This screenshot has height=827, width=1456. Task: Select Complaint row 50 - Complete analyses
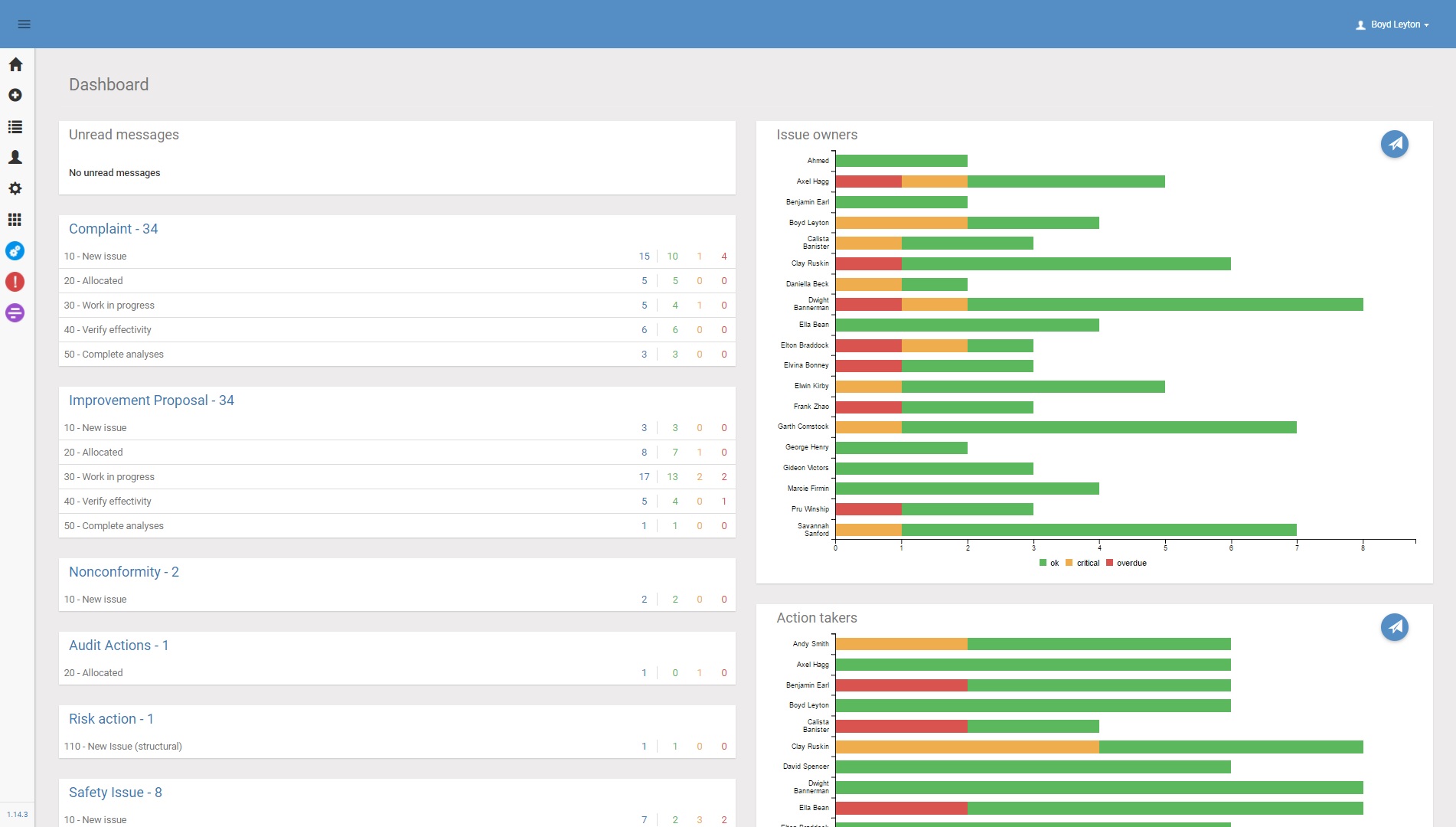tap(397, 355)
